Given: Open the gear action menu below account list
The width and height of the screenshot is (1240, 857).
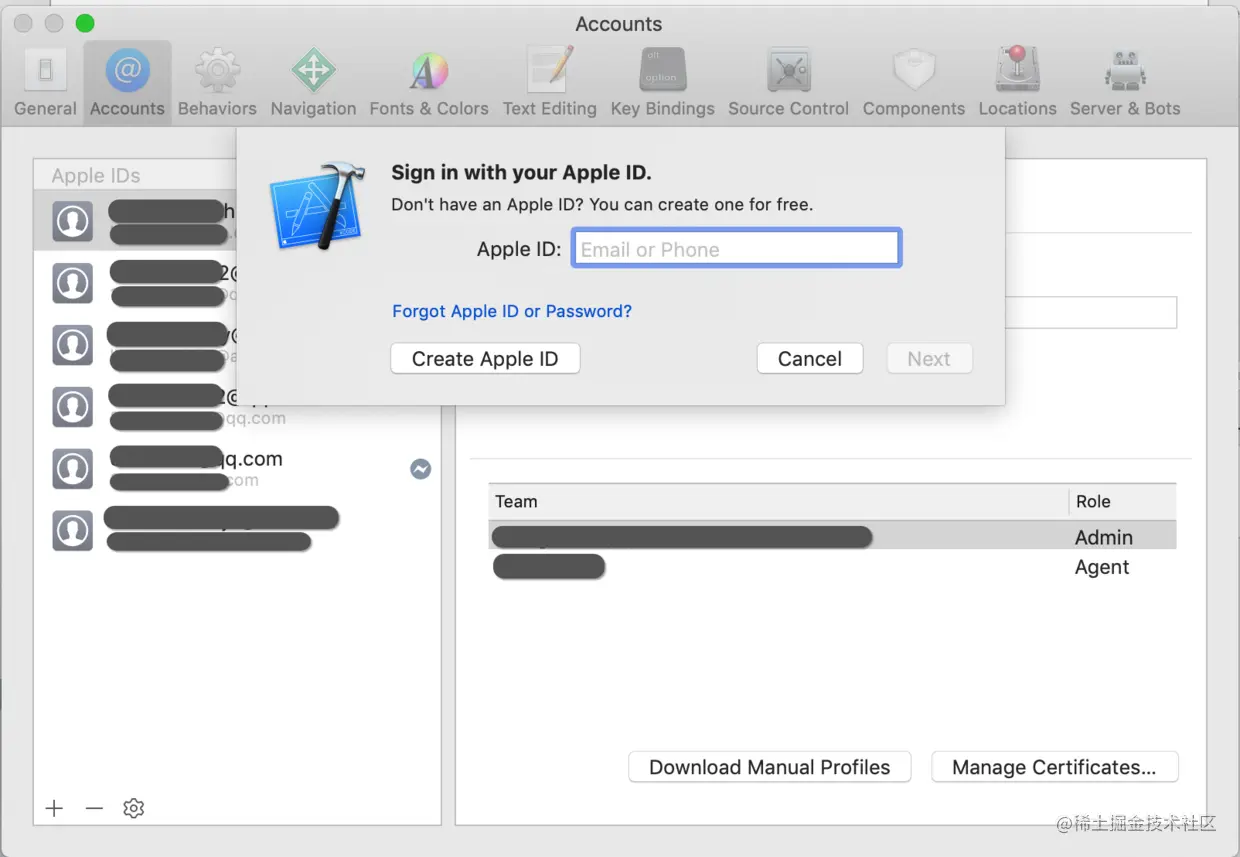Looking at the screenshot, I should [134, 808].
